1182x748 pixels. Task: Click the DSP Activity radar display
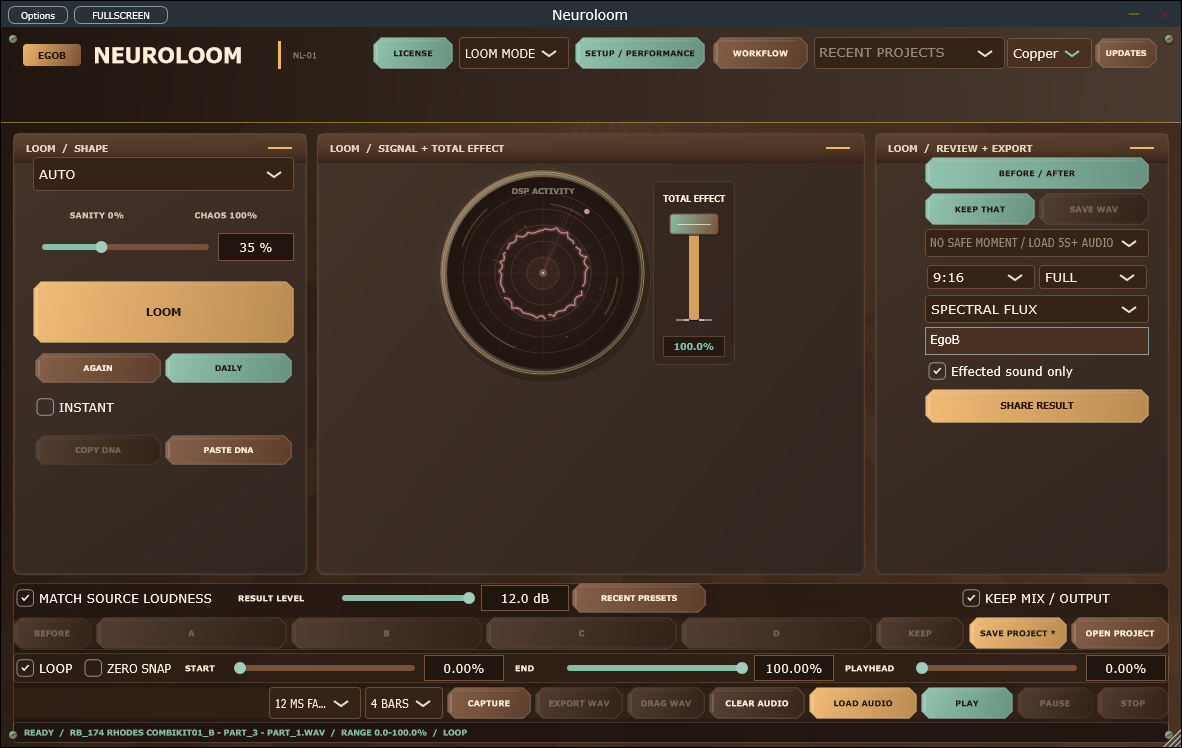pos(543,272)
